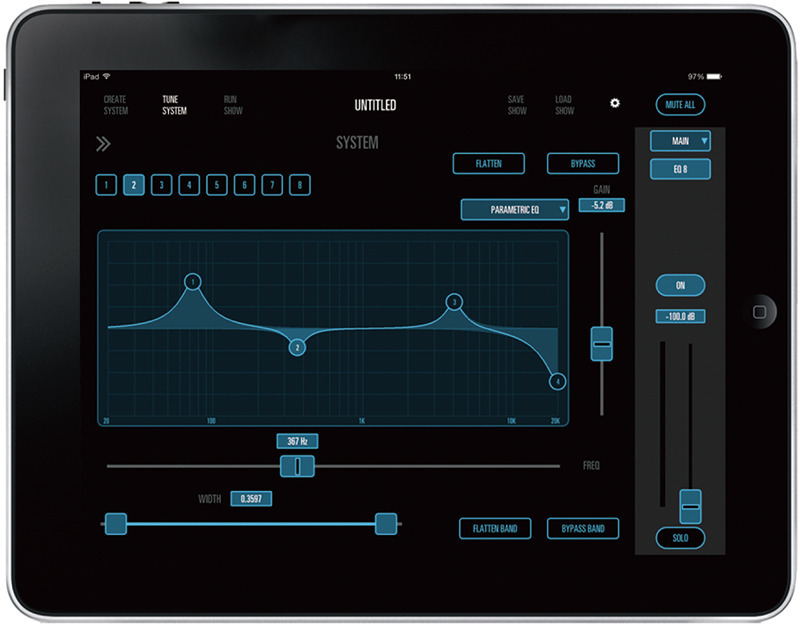The height and width of the screenshot is (626, 800).
Task: Expand side panel with double chevron
Action: [x=103, y=144]
